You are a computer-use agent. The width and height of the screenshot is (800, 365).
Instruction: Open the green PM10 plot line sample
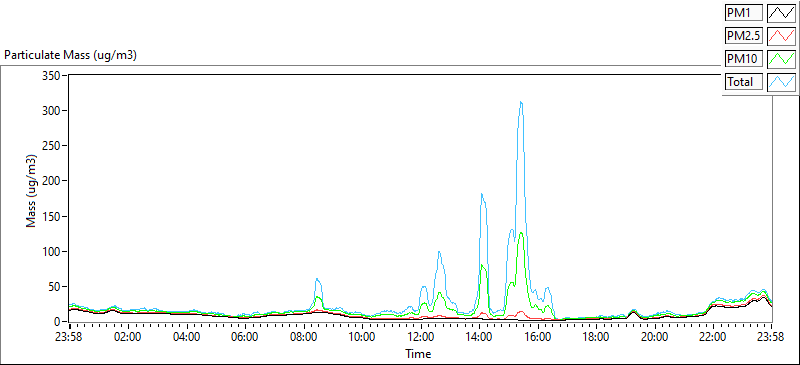[x=782, y=59]
